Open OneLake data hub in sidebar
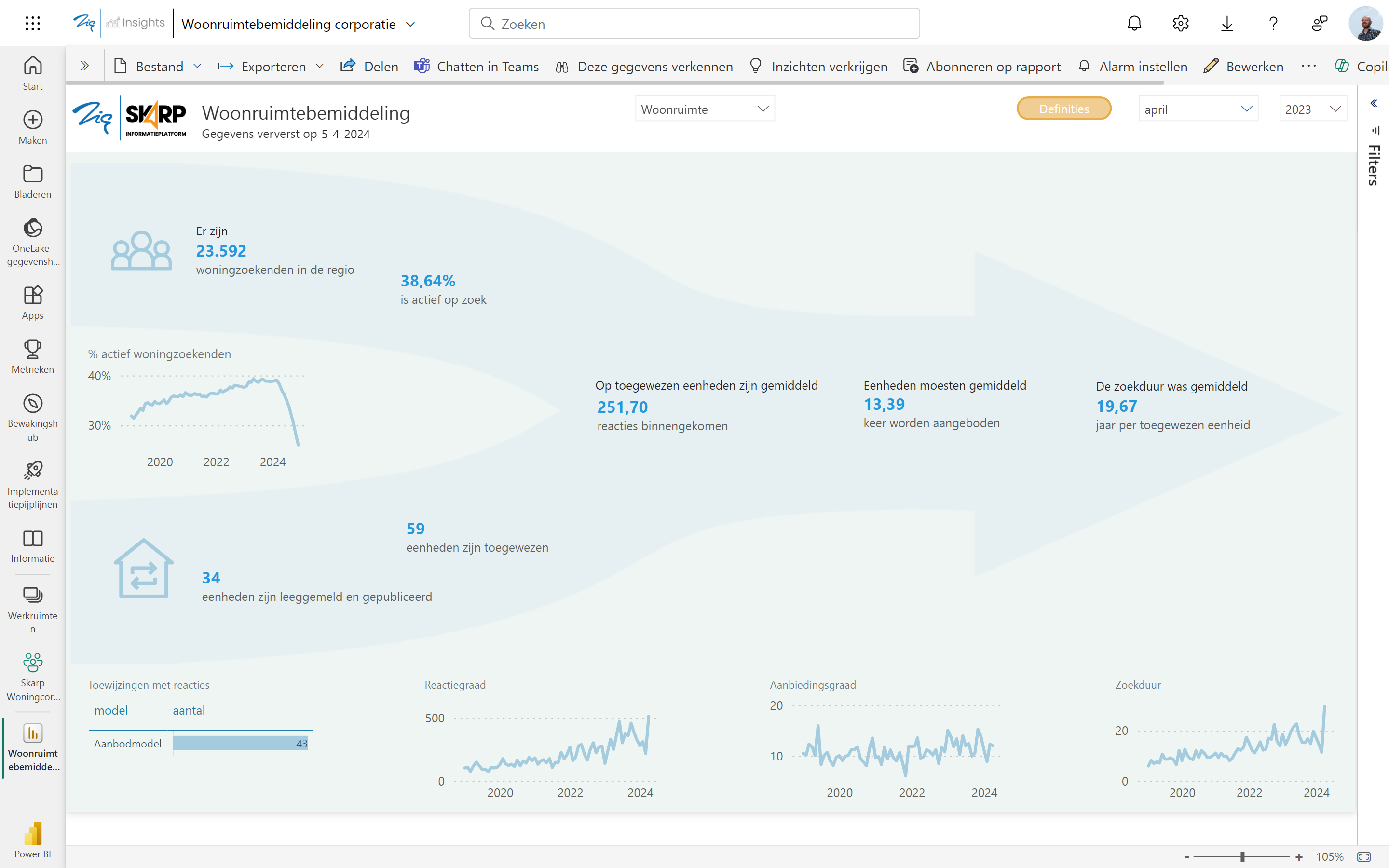1389x868 pixels. 33,242
